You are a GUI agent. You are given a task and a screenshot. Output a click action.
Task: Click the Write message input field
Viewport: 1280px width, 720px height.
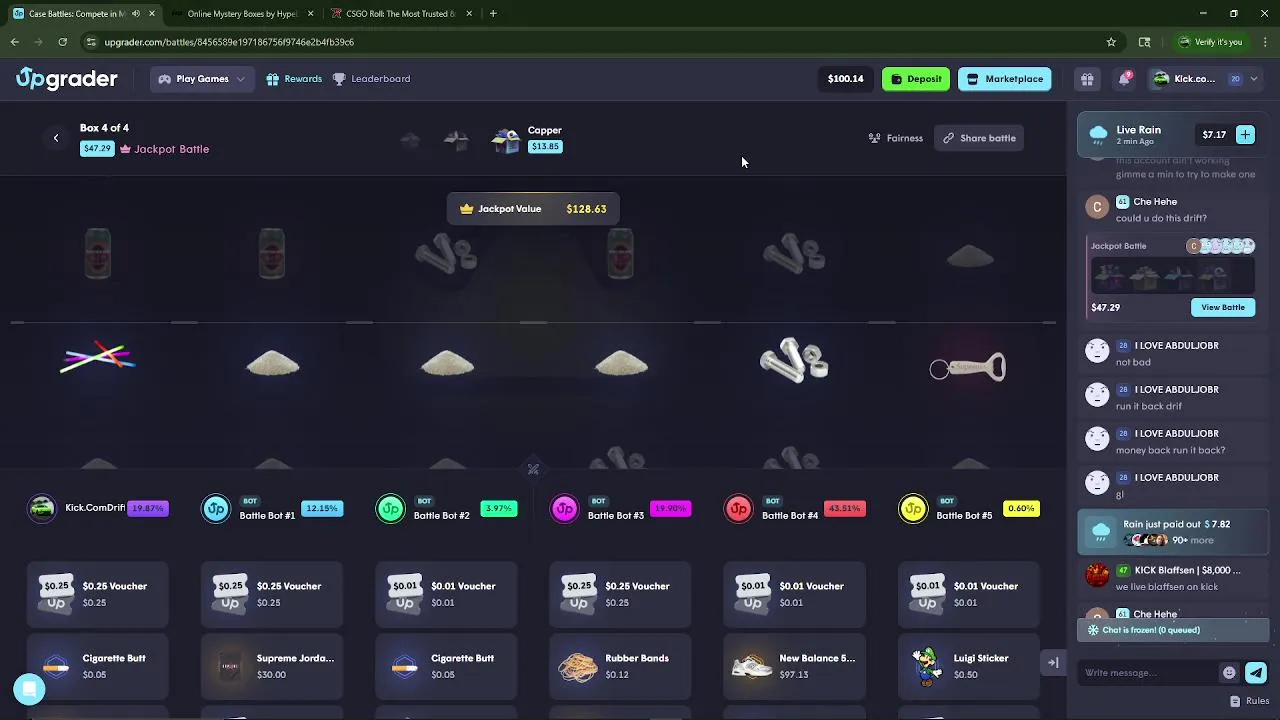coord(1150,673)
